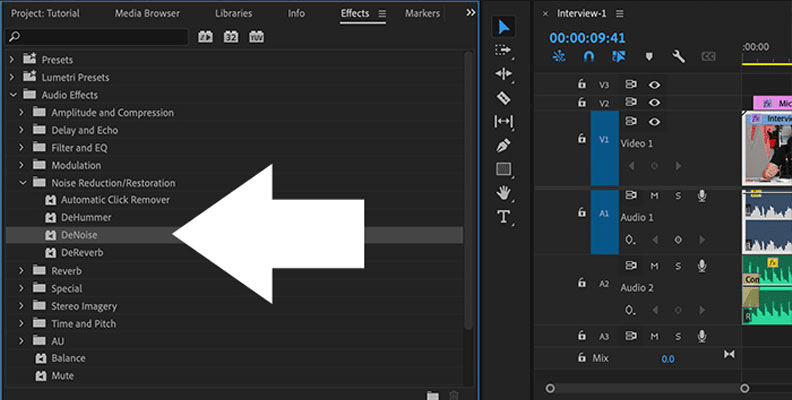This screenshot has width=792, height=400.
Task: Select the Pen tool
Action: (x=503, y=145)
